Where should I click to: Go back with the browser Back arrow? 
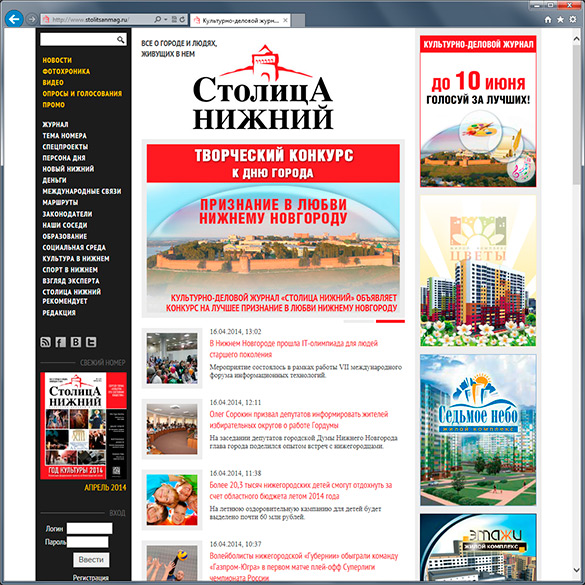[x=14, y=19]
